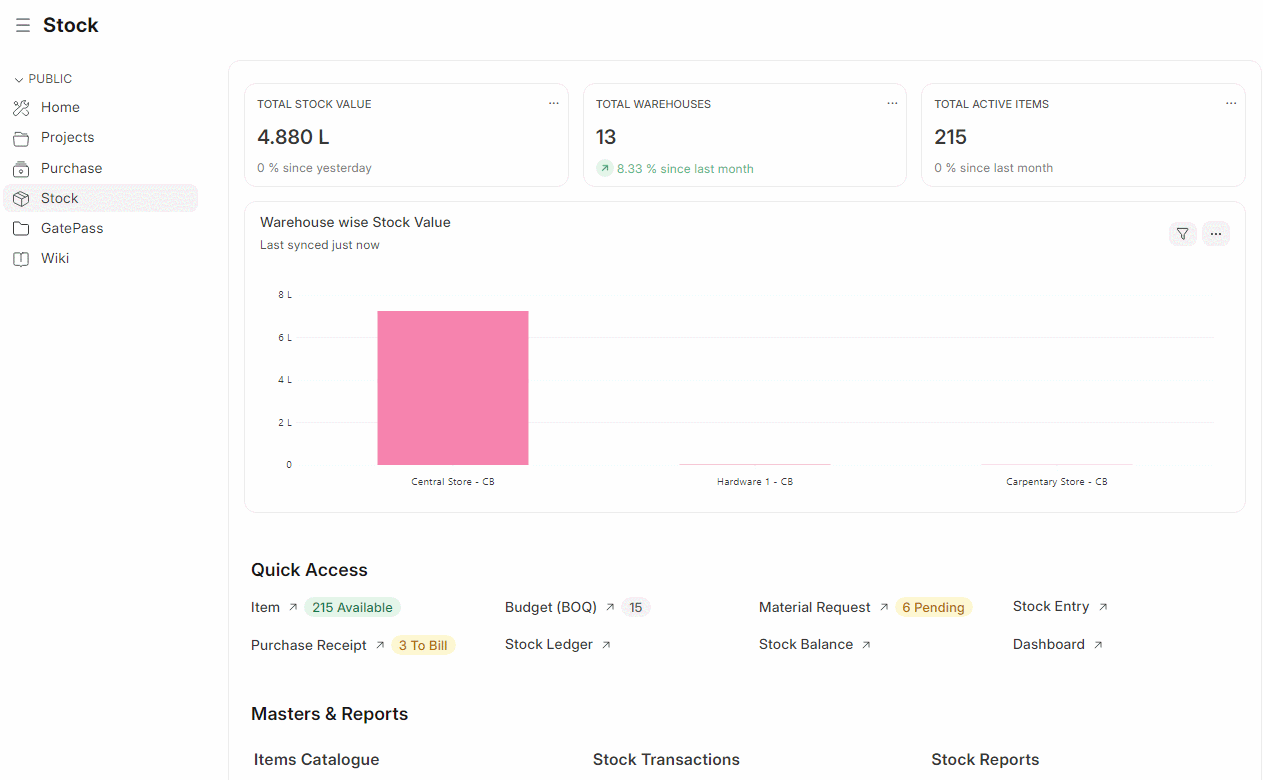Click the filter icon on the chart
Viewport: 1263px width, 780px height.
[1182, 234]
